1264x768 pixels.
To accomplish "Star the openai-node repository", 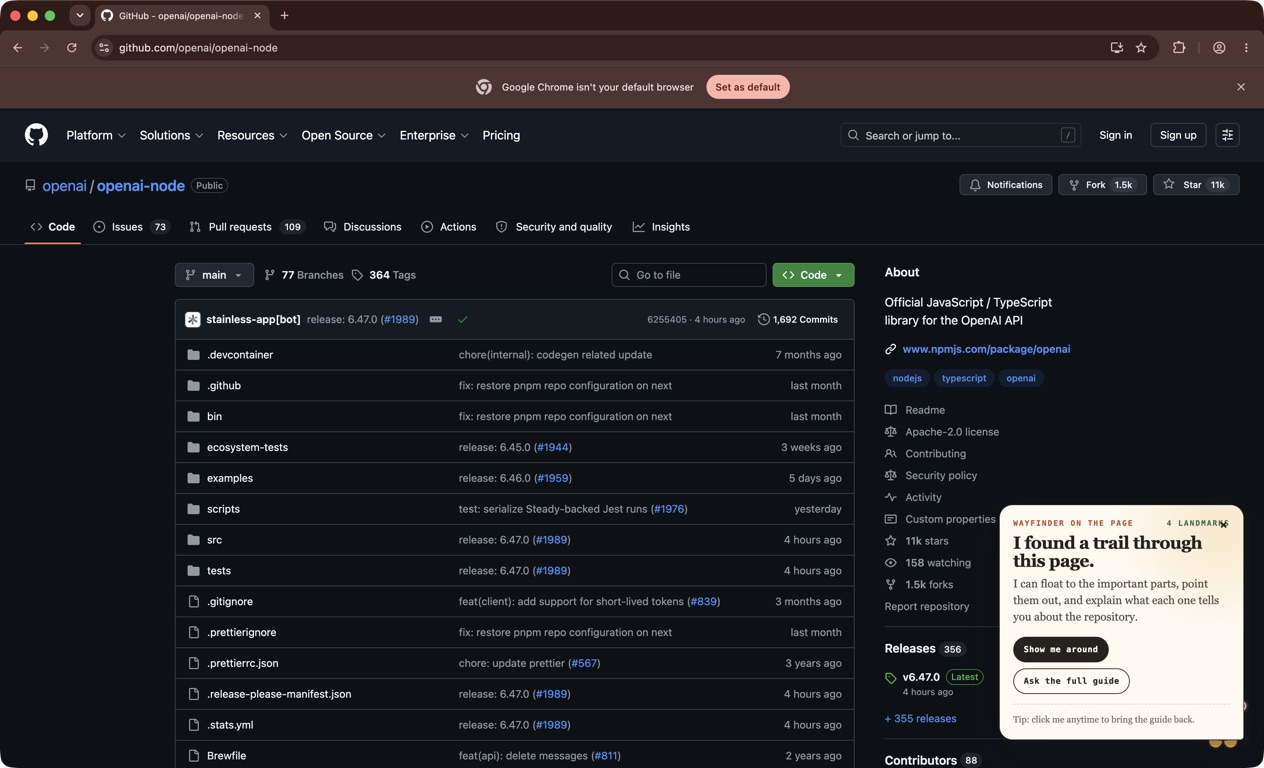I will click(1195, 185).
